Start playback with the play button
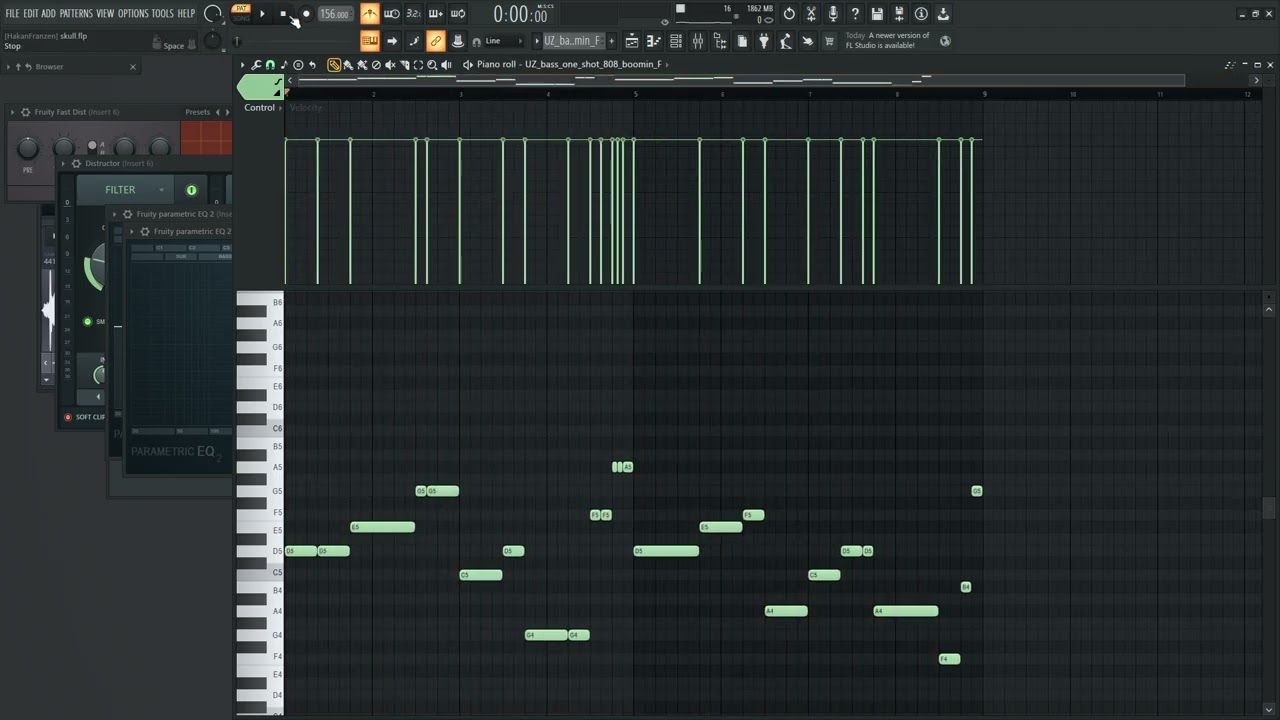1280x720 pixels. point(262,14)
